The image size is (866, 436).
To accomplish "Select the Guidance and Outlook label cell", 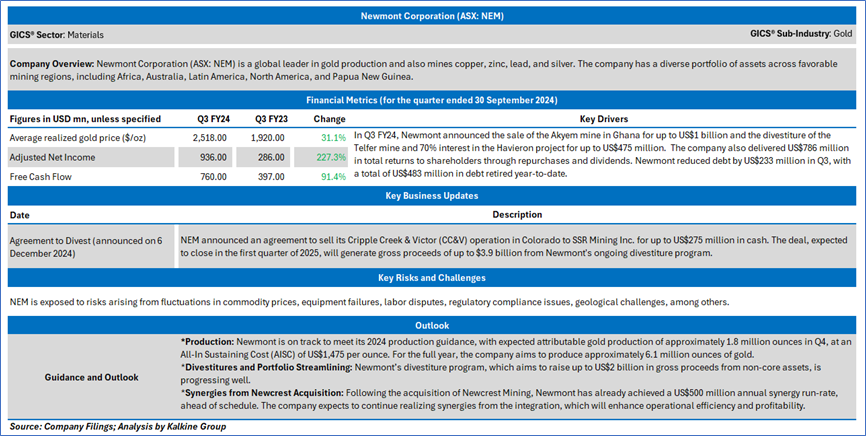I will point(91,377).
